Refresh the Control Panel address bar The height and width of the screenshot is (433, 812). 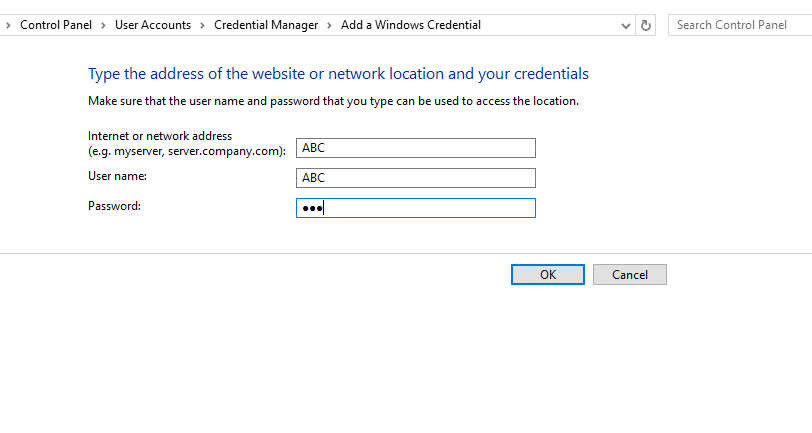(646, 25)
